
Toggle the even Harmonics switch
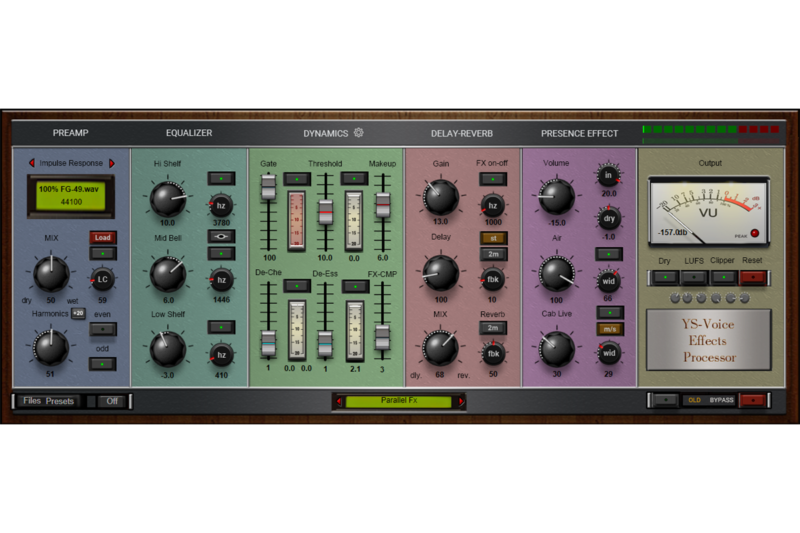(102, 329)
